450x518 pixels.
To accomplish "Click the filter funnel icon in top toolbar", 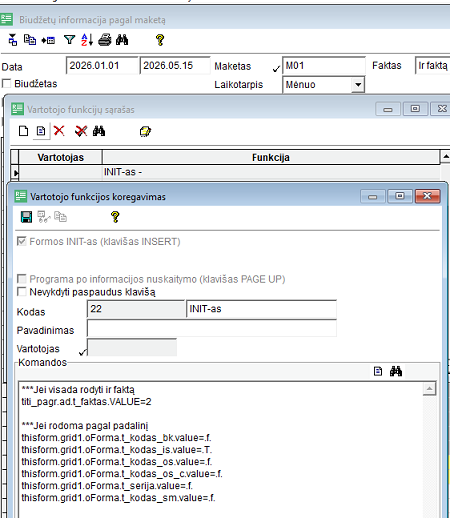I will [69, 40].
